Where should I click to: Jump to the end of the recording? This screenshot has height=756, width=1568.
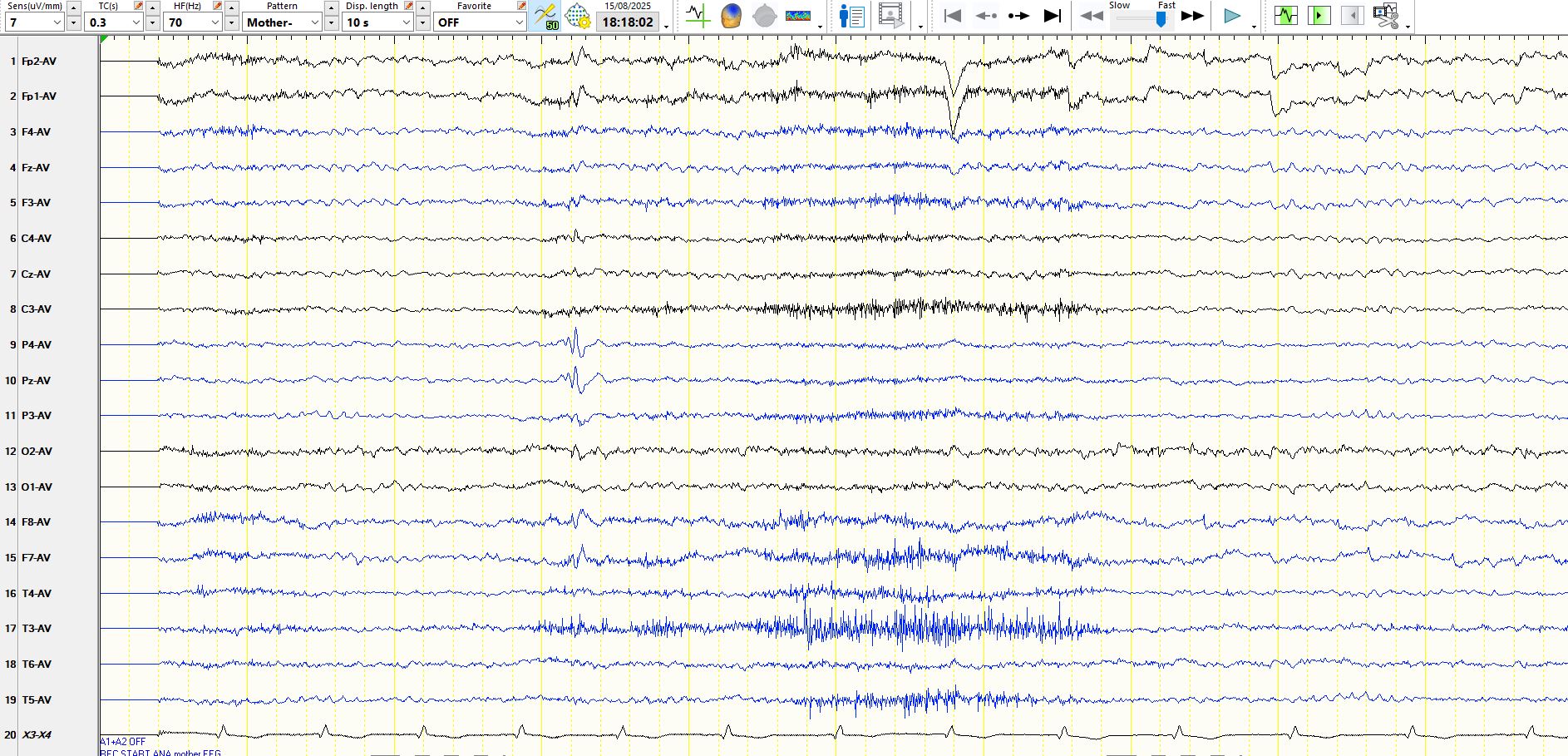click(1053, 16)
